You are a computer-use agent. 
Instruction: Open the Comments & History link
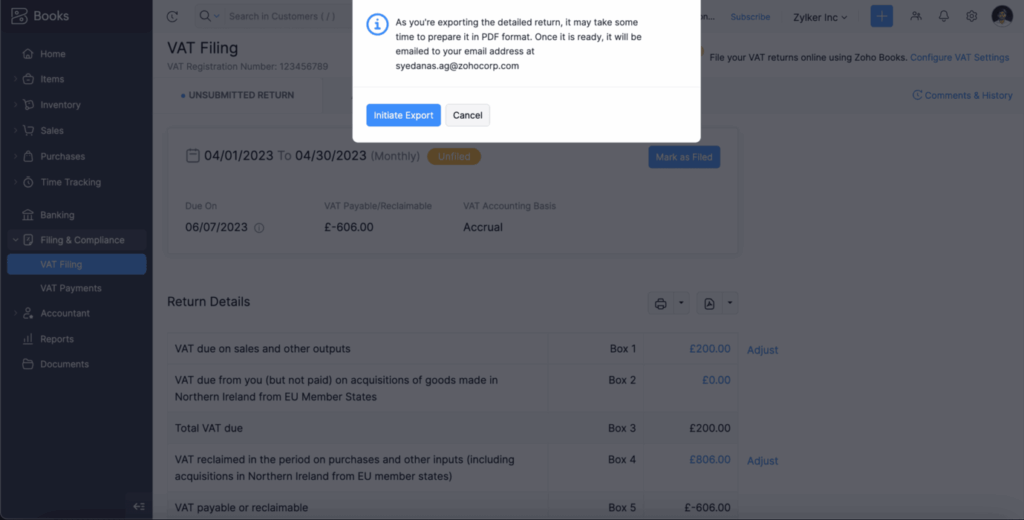tap(962, 96)
